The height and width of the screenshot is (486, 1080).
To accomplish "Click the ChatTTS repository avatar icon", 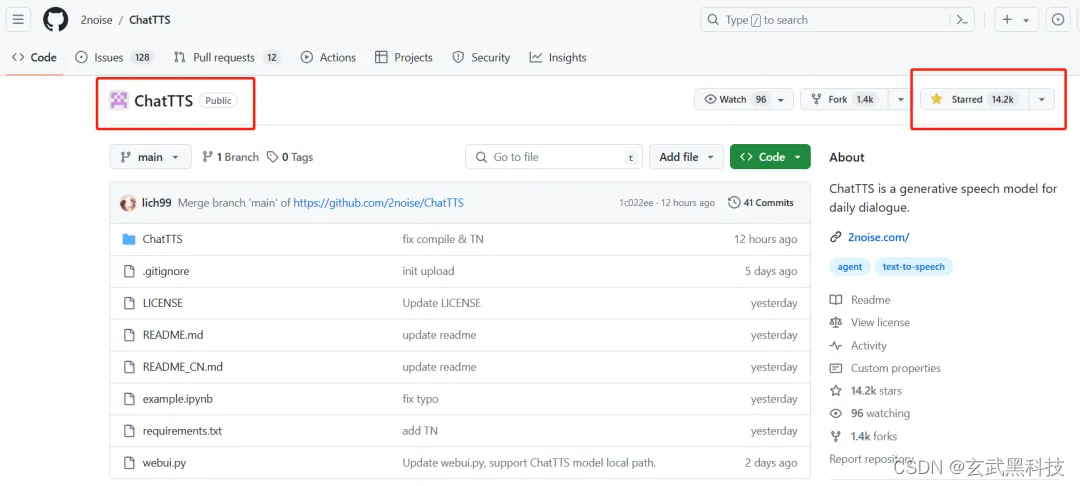I will pos(119,101).
